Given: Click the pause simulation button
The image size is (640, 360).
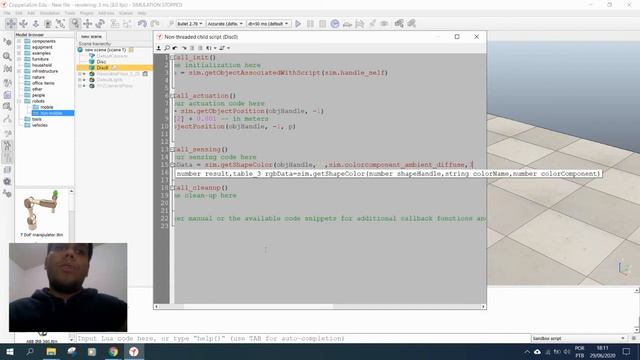Looking at the screenshot, I should tap(310, 24).
